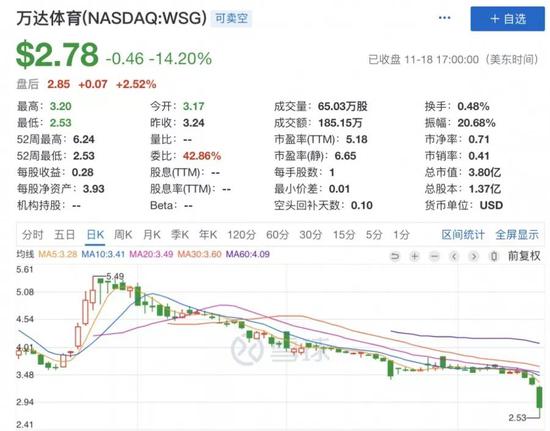Viewport: 550px width, 431px height.
Task: Select the 年K chart tab
Action: 208,235
